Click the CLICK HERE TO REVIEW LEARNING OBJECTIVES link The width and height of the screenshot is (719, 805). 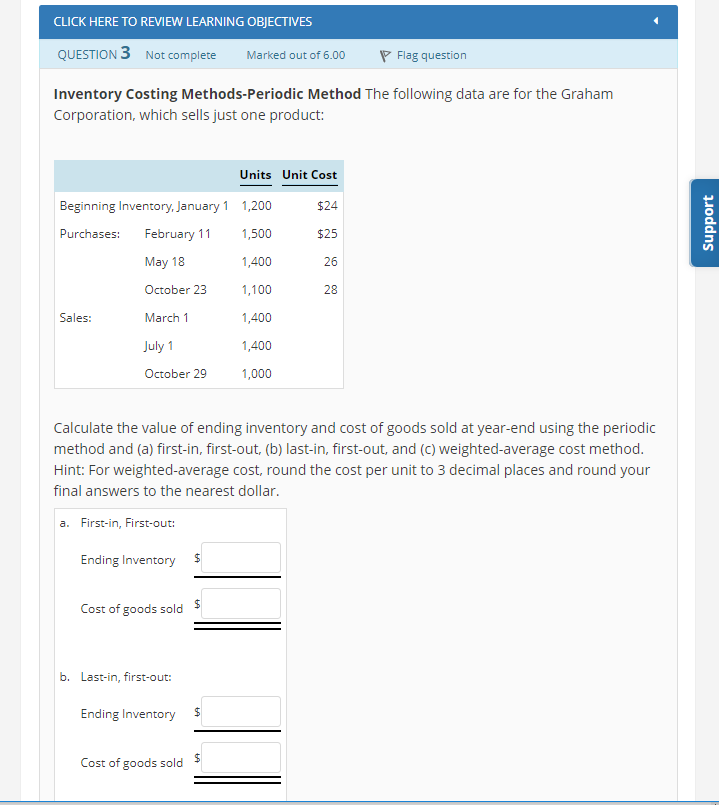point(182,21)
